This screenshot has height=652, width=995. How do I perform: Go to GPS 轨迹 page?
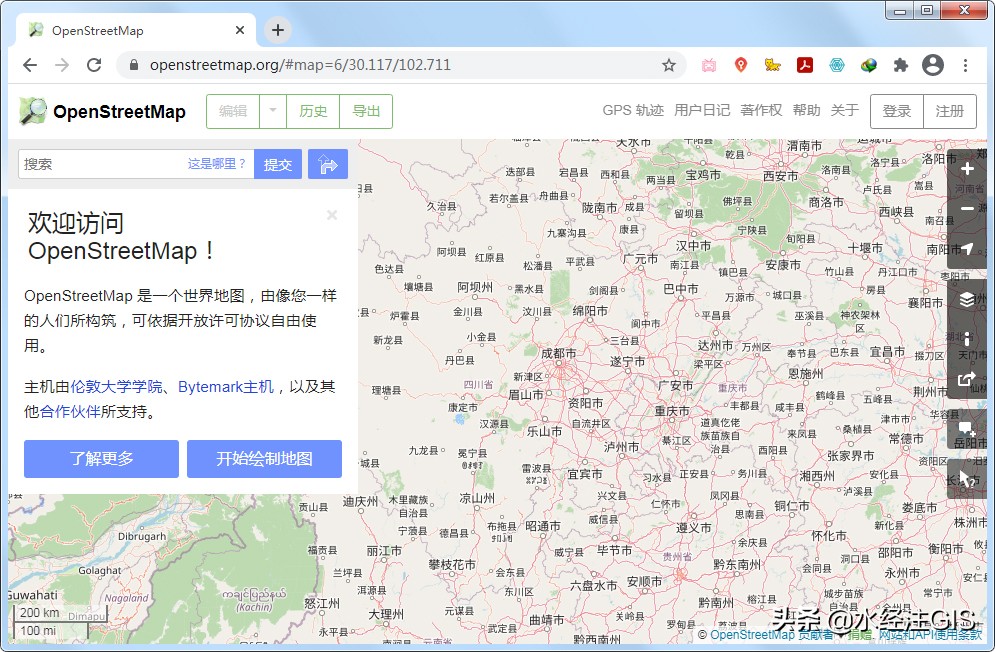633,110
